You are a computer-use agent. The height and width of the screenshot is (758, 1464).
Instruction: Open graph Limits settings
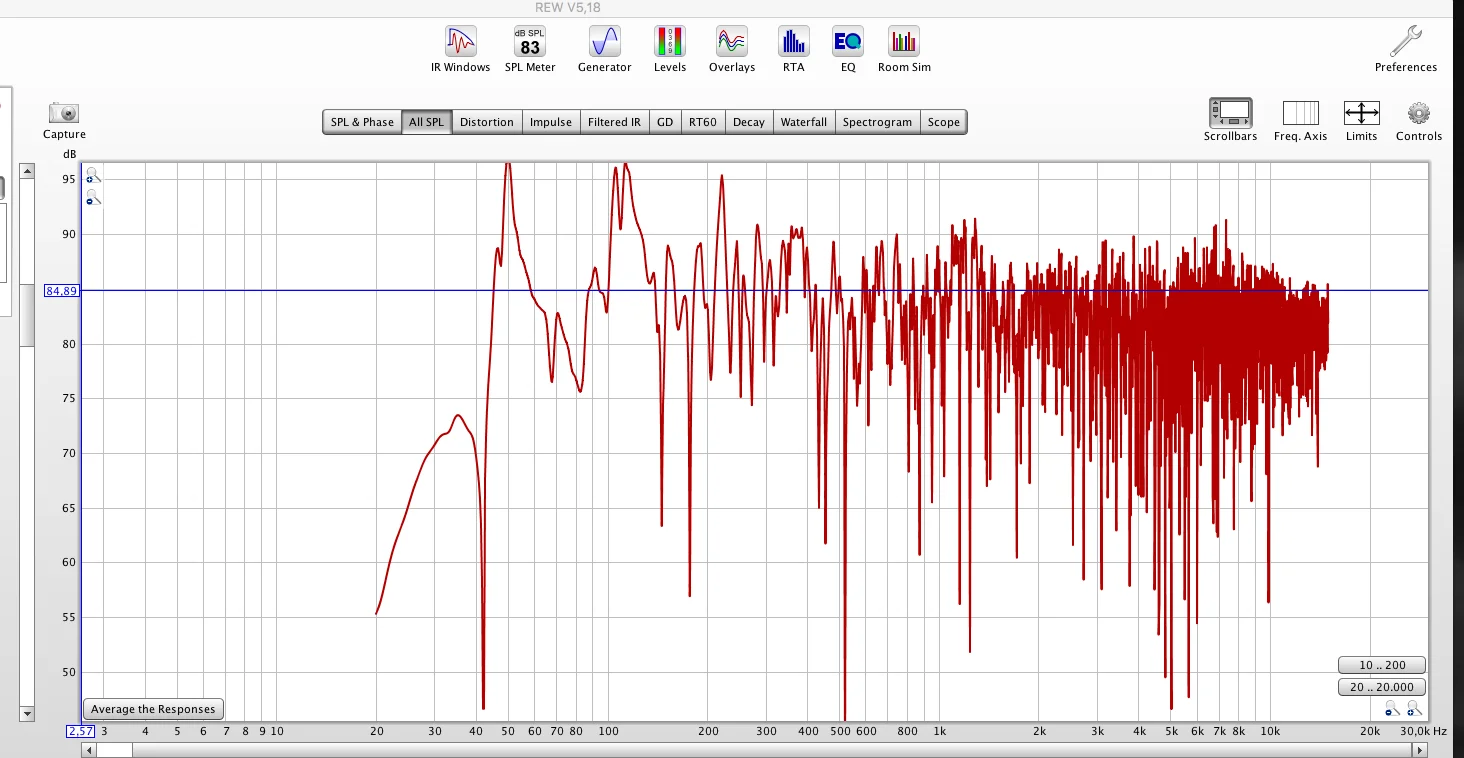(1361, 120)
